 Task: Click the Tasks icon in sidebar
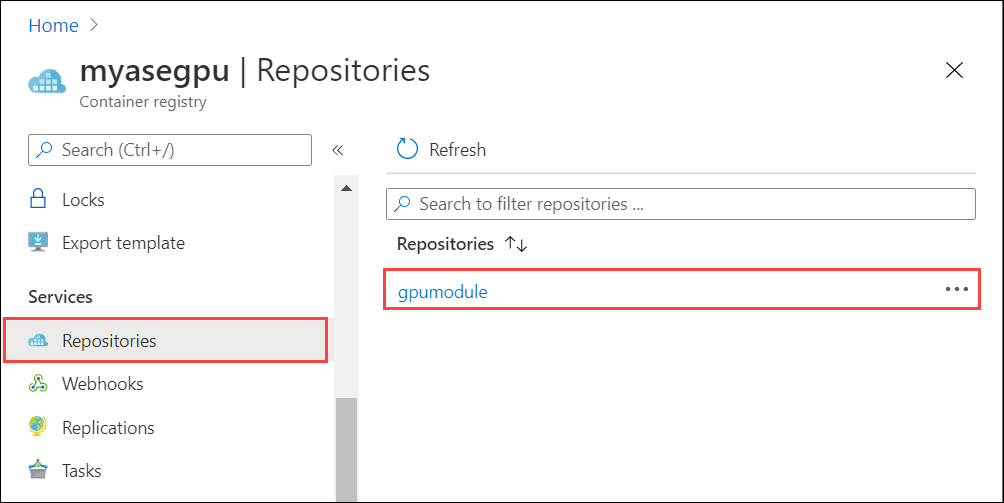[x=39, y=470]
